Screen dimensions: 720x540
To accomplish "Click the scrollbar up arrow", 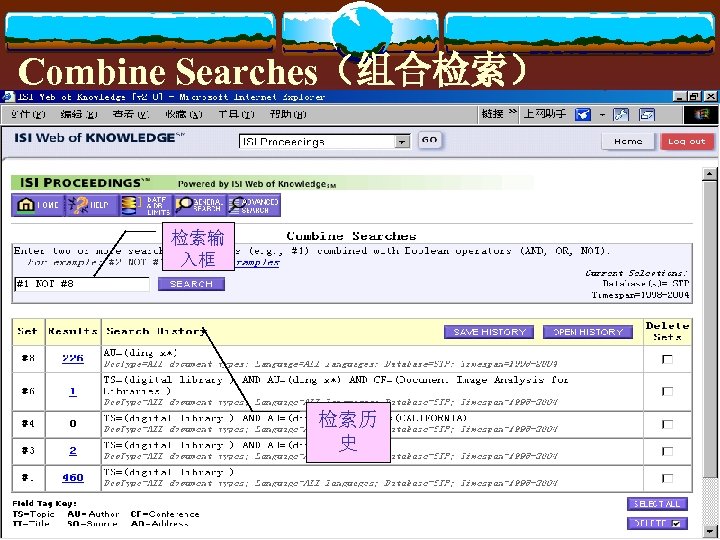I will click(x=709, y=174).
